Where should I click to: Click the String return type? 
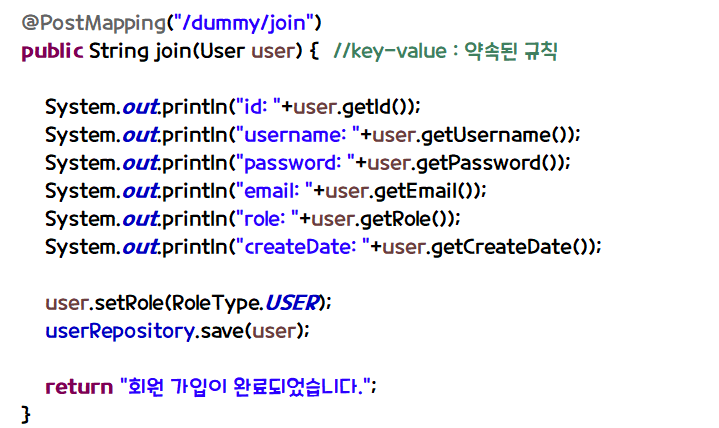pos(118,51)
